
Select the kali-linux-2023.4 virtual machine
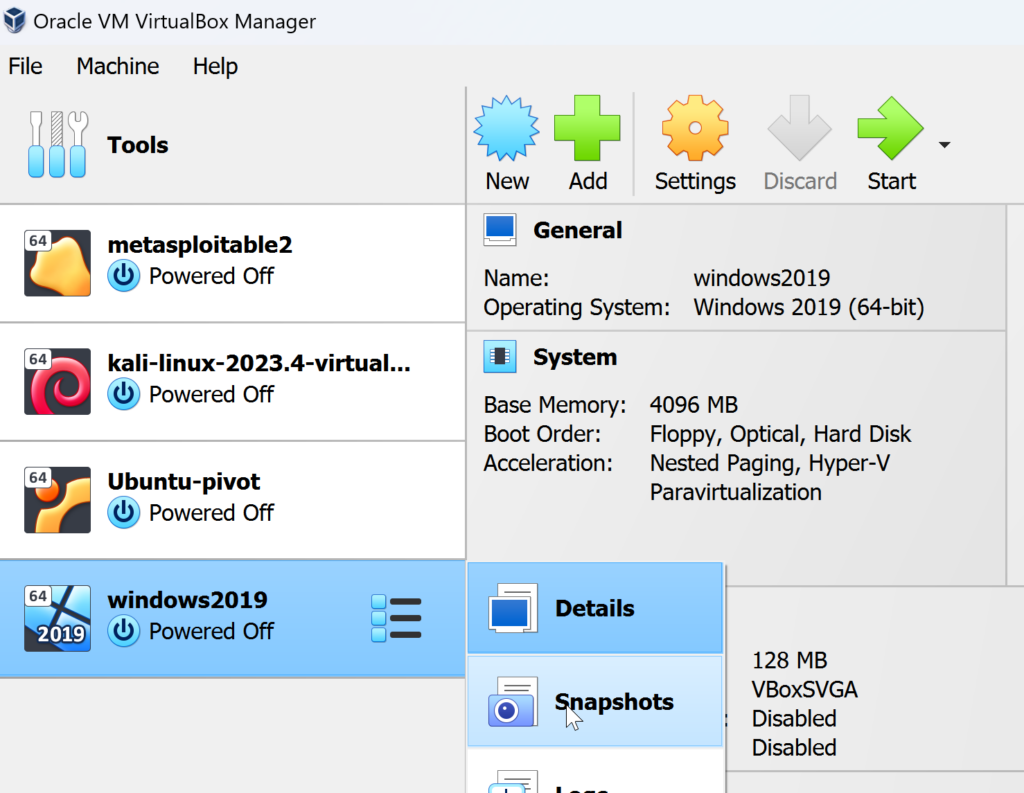tap(232, 382)
